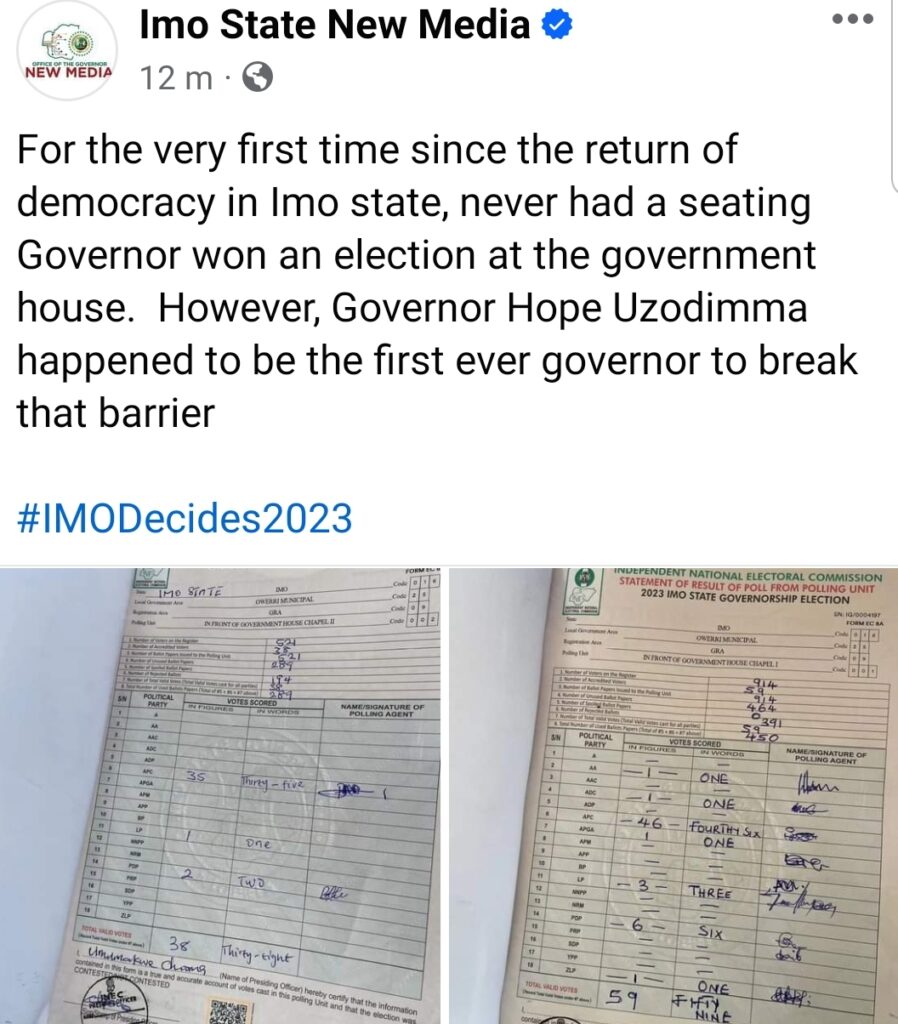Open the Imo State New Media page name

tap(334, 26)
